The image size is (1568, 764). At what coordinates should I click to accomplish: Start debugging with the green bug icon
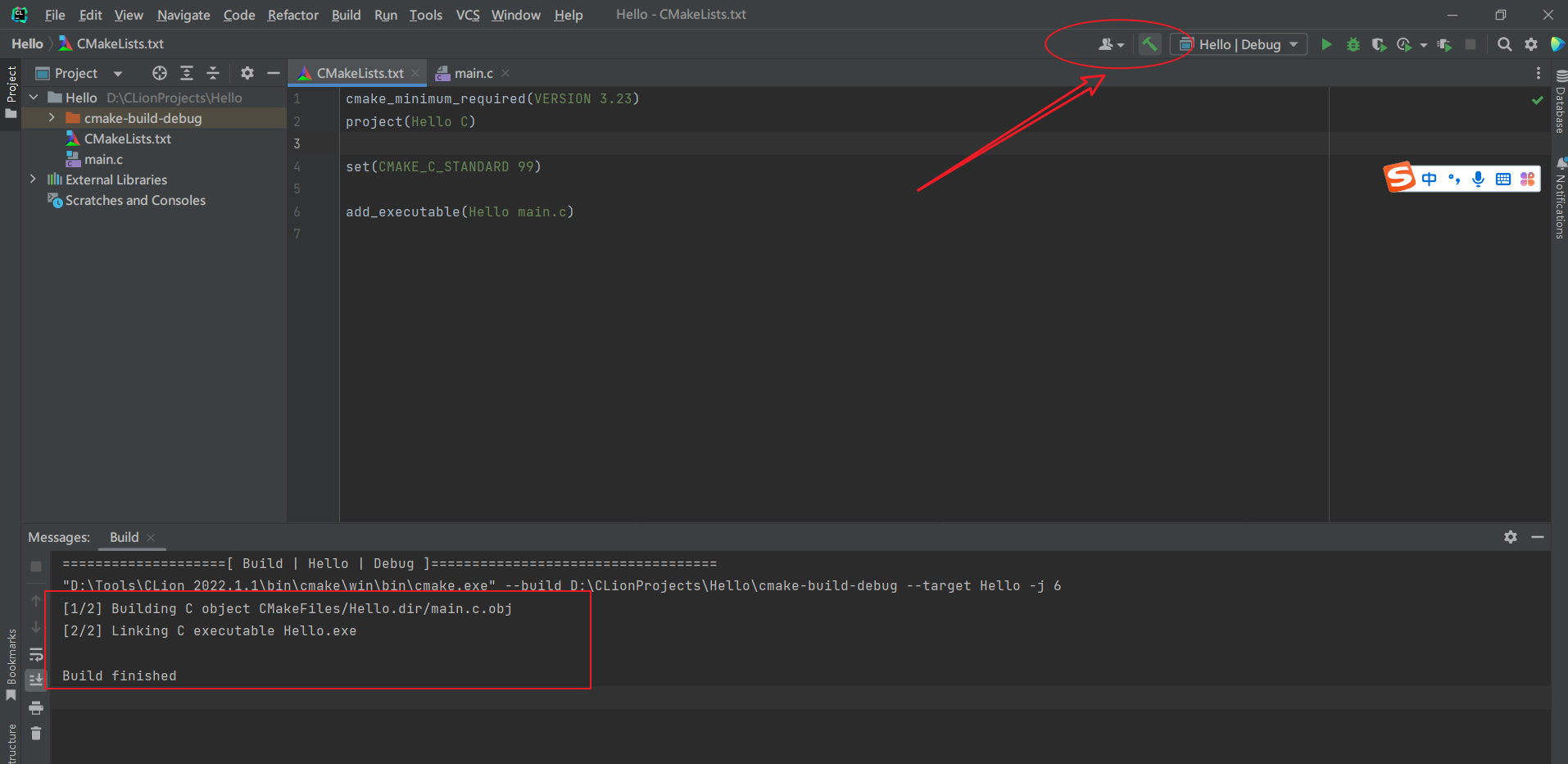tap(1353, 44)
